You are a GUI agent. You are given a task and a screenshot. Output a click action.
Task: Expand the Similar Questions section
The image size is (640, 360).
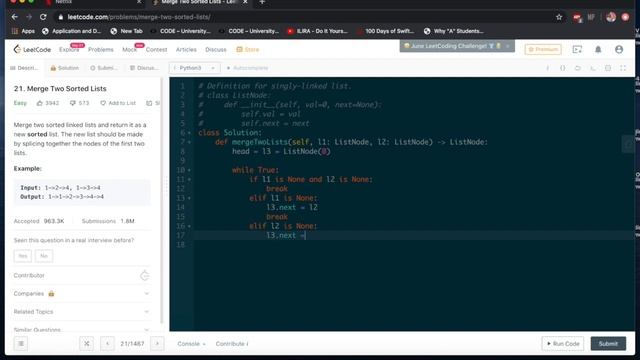(x=82, y=329)
